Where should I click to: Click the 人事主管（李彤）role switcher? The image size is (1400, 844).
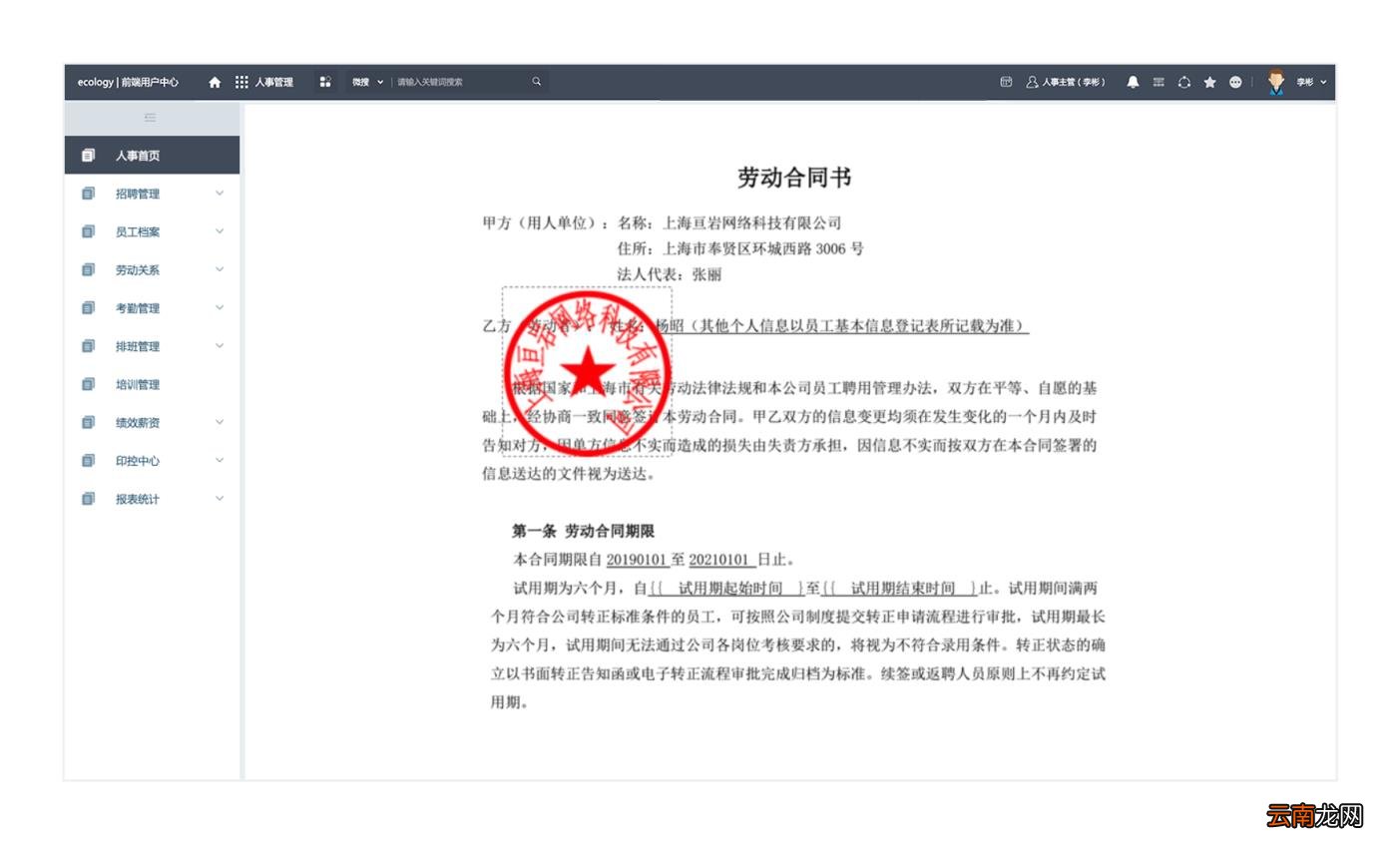[x=1066, y=82]
